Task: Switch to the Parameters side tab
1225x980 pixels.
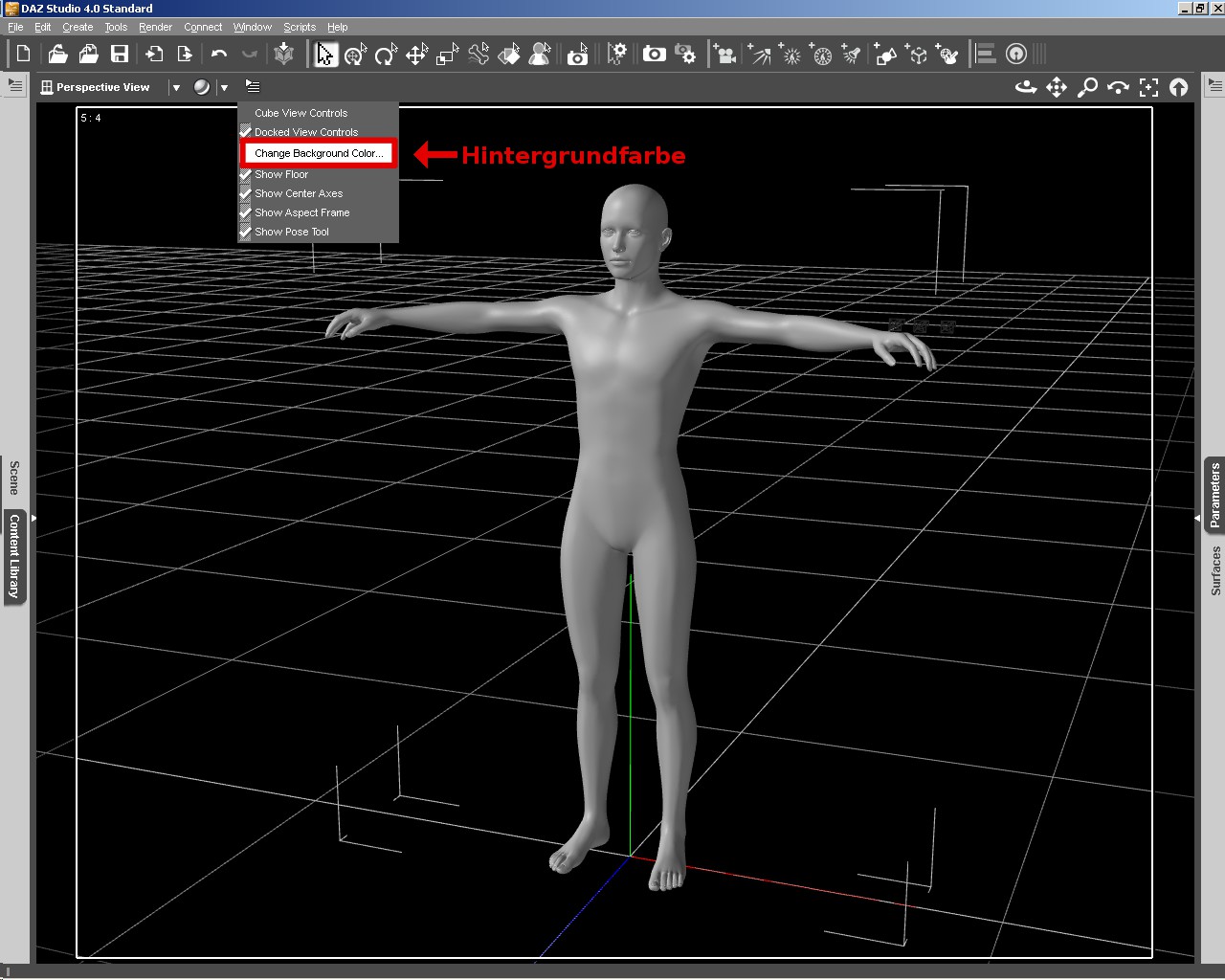Action: point(1215,495)
